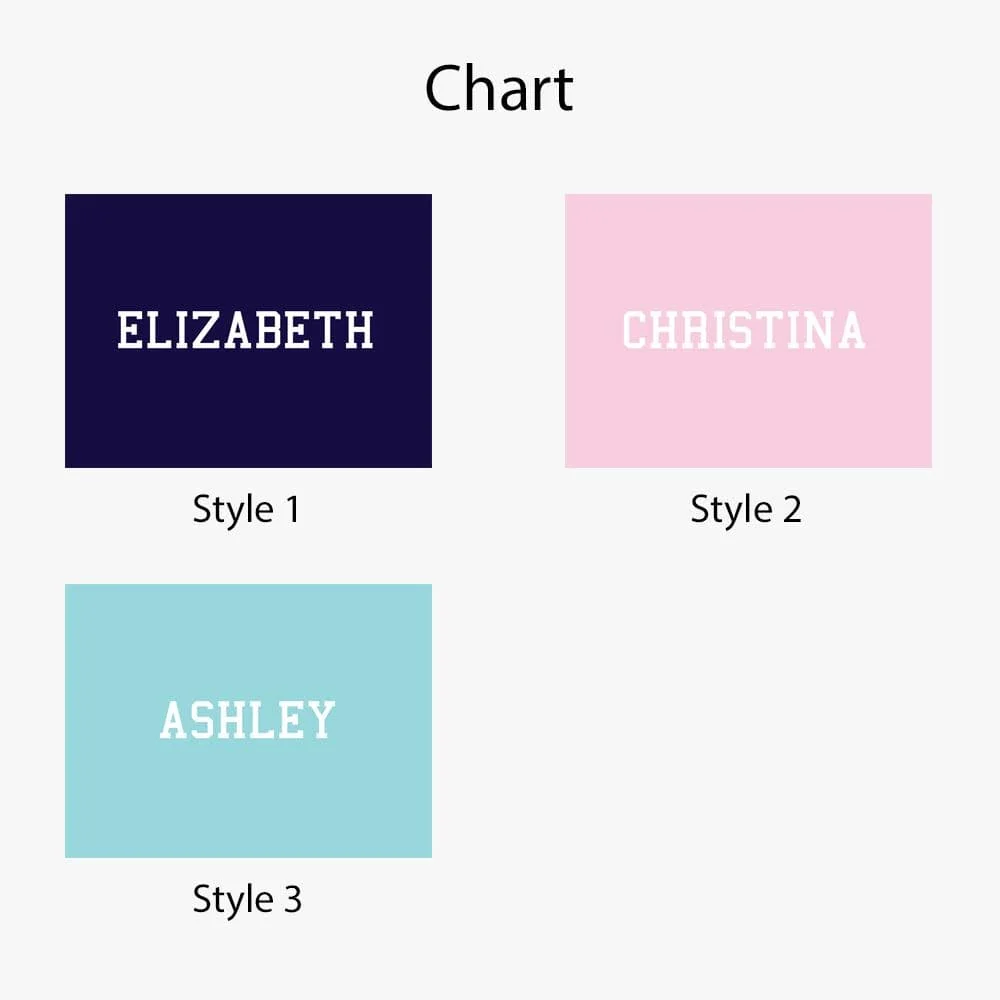This screenshot has width=1000, height=1000.
Task: Click the CHRISTINA name text
Action: coord(744,330)
